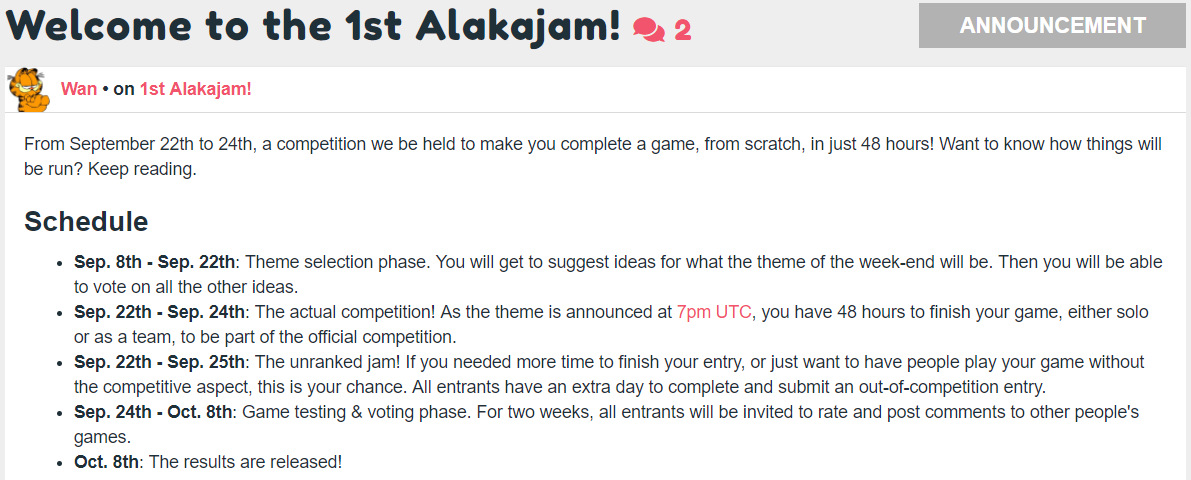Click the standalone bold Oct. 8th date

click(x=107, y=461)
